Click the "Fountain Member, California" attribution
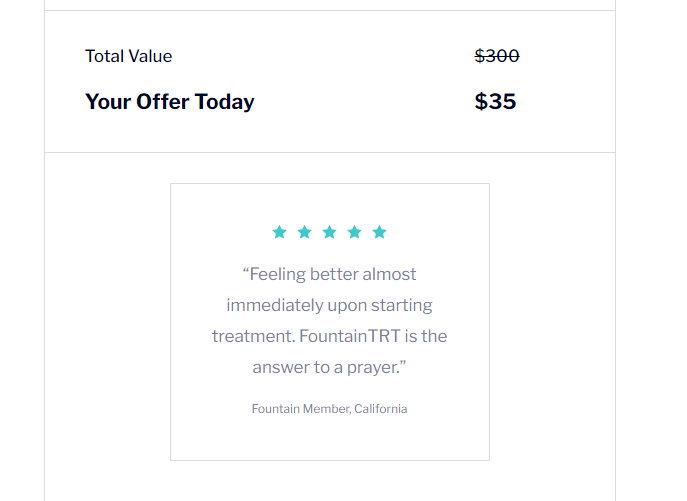Image resolution: width=687 pixels, height=501 pixels. coord(329,409)
